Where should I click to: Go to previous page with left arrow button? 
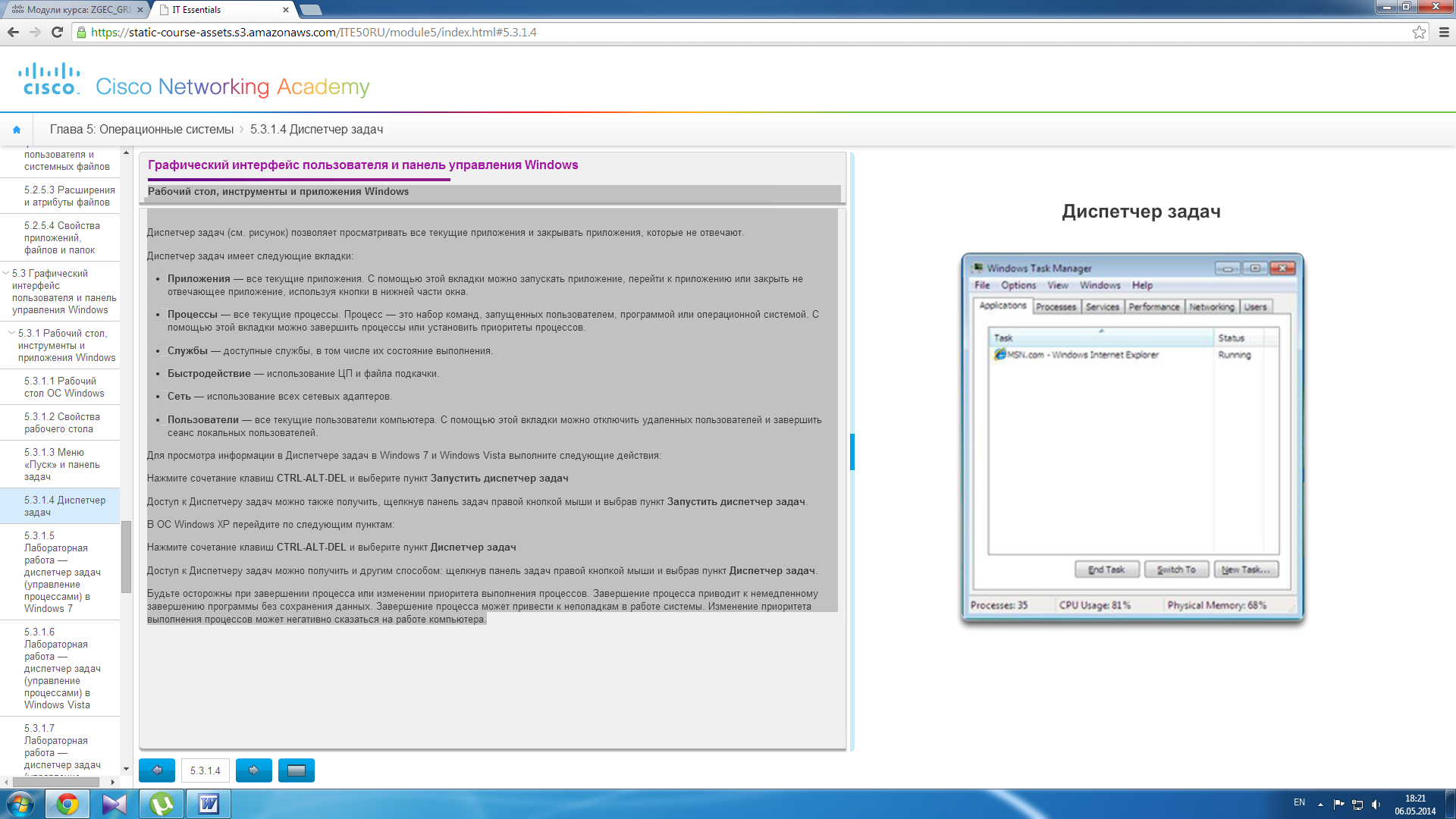(157, 770)
